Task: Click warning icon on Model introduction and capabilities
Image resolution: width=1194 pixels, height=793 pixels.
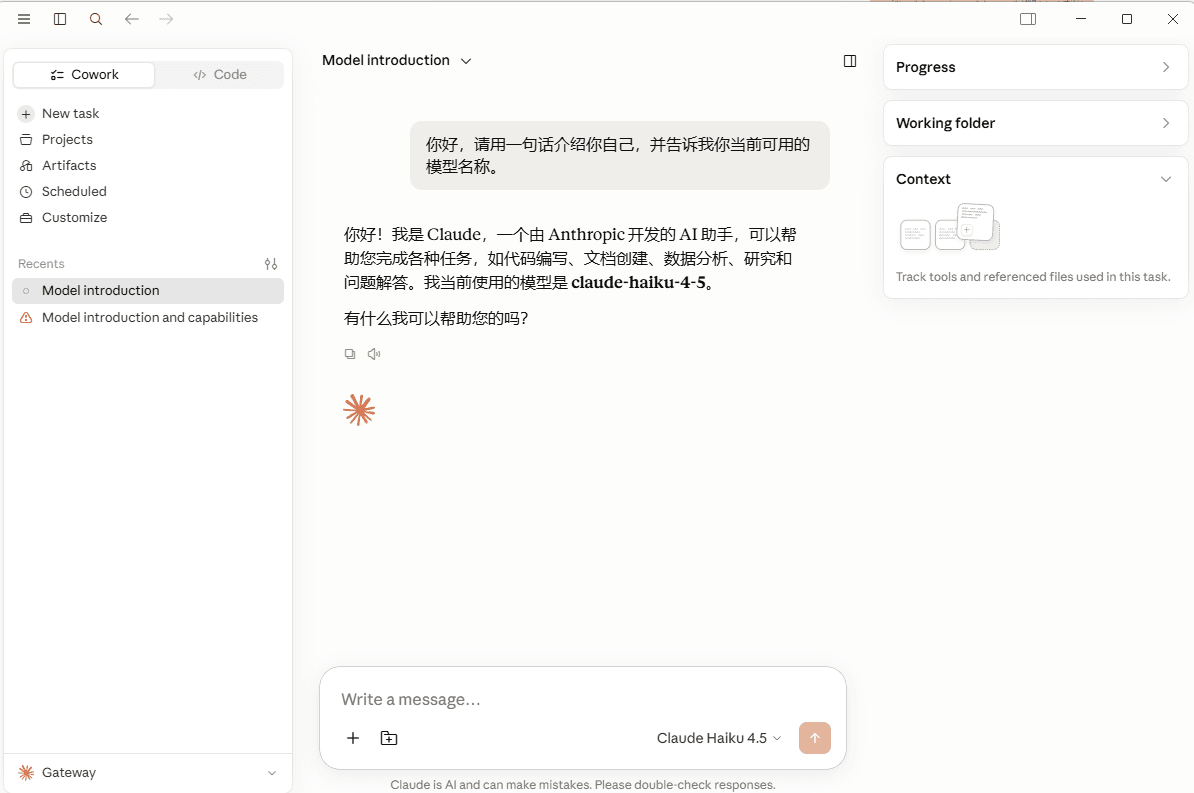Action: [x=26, y=318]
